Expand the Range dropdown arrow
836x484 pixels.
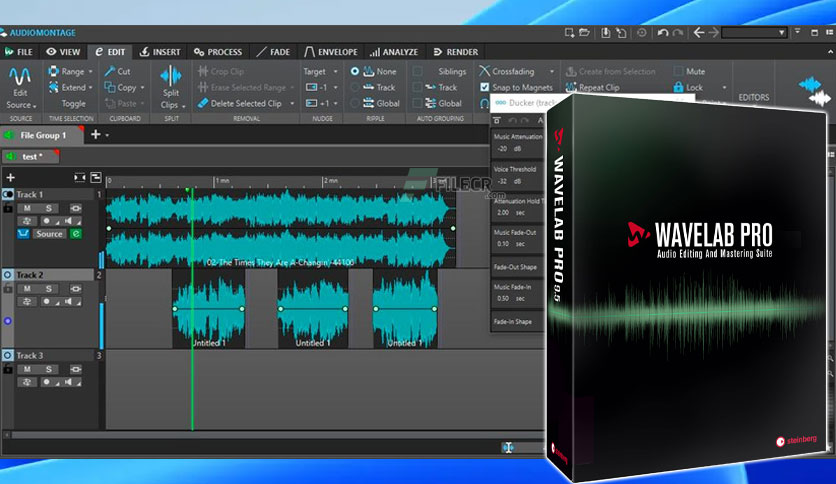(91, 71)
